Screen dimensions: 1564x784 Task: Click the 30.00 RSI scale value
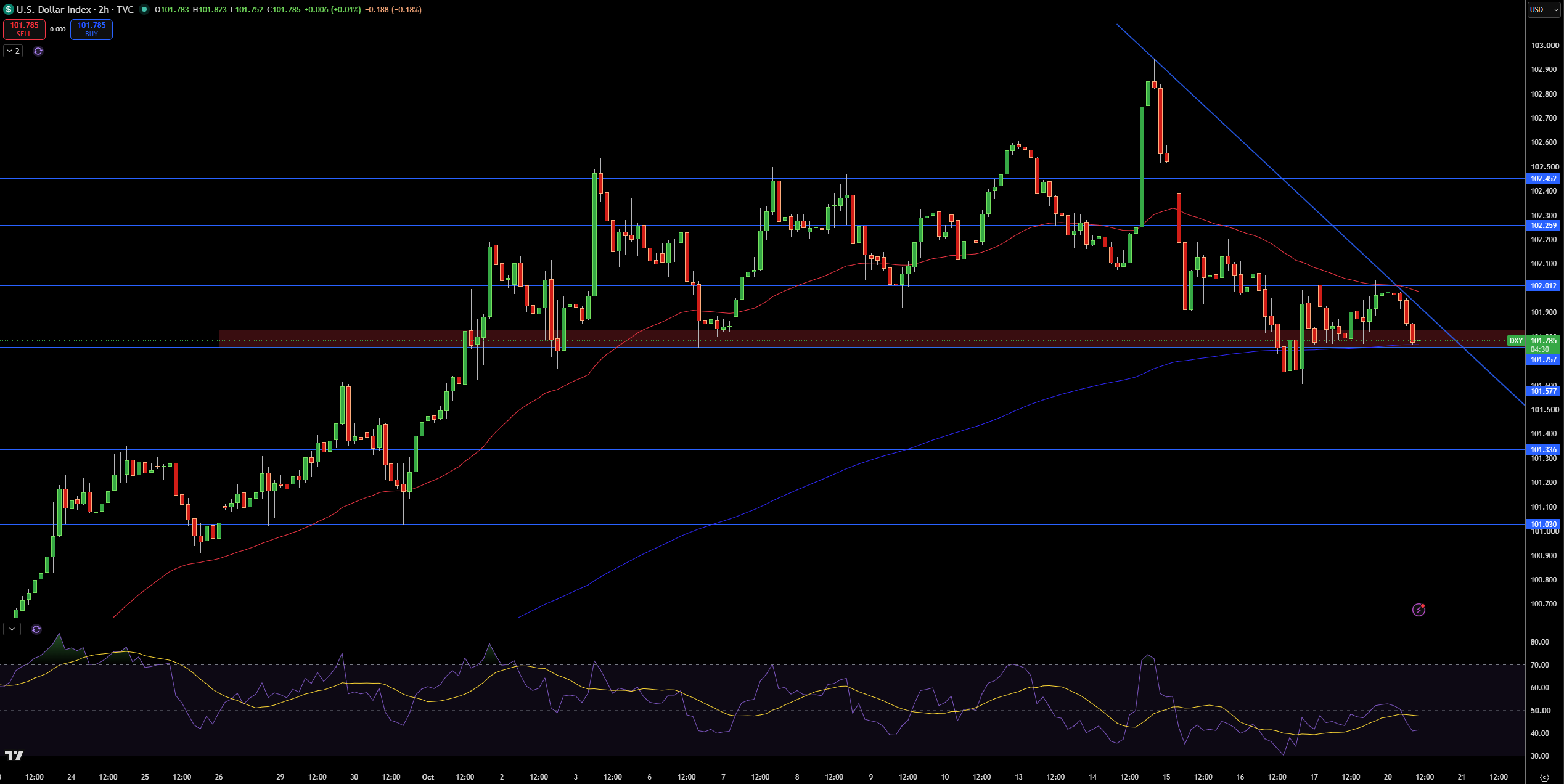pos(1539,756)
